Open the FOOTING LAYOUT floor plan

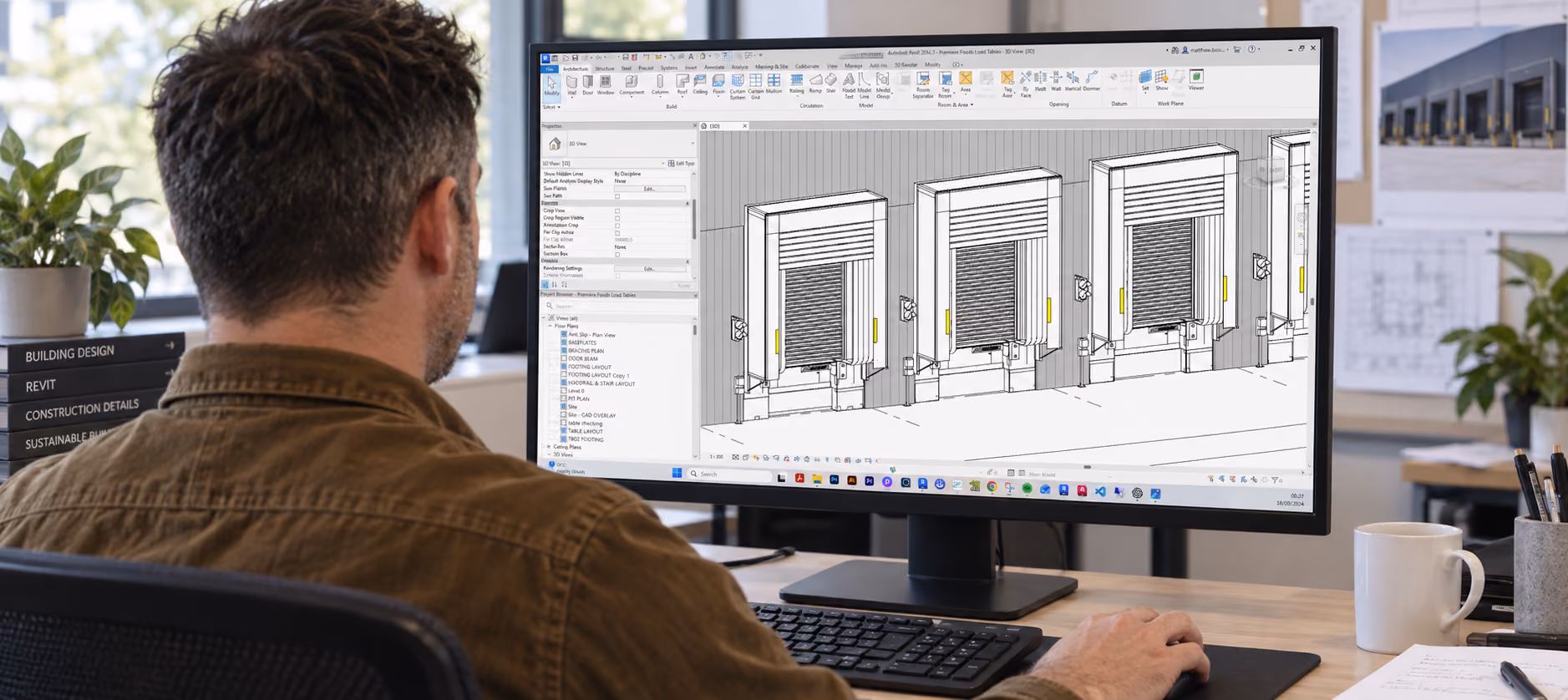click(589, 367)
